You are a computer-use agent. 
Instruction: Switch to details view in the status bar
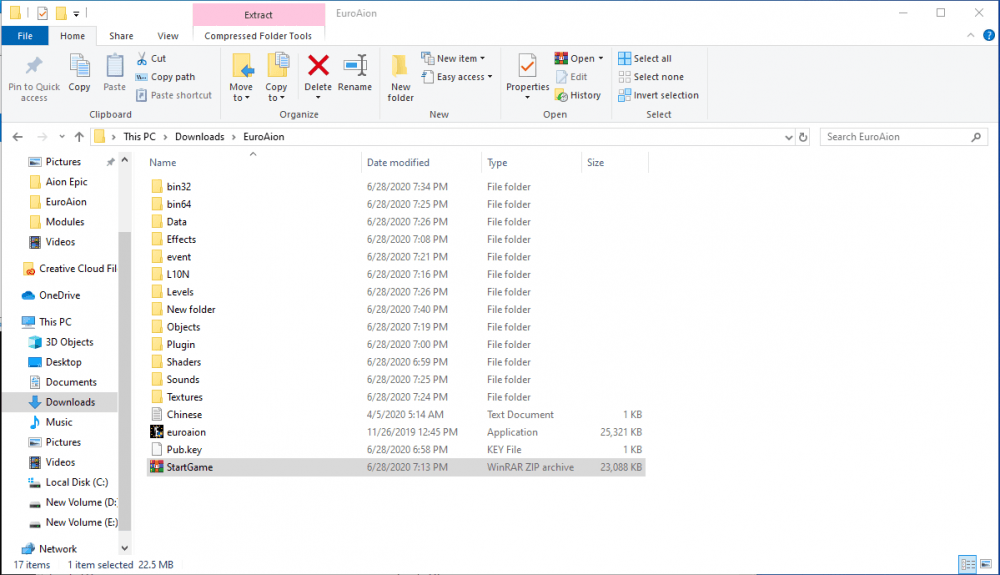(967, 564)
